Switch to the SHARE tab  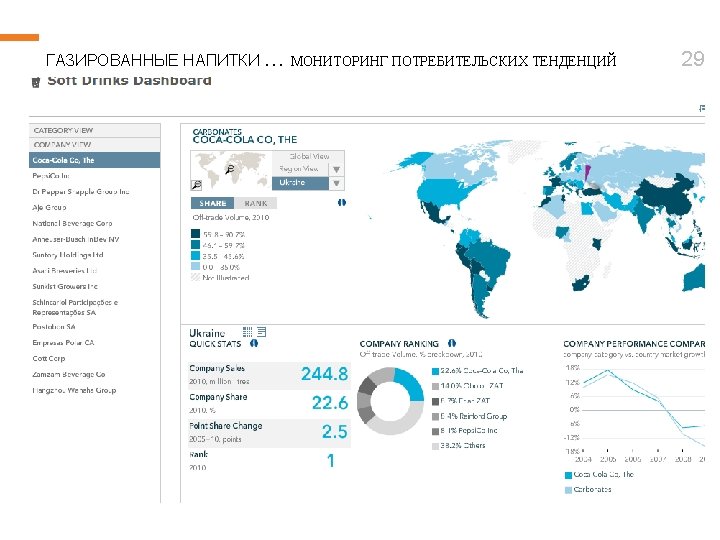[212, 203]
